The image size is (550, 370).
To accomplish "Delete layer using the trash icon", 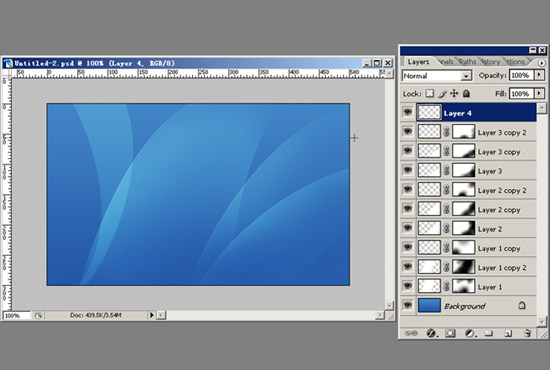I will pyautogui.click(x=527, y=333).
